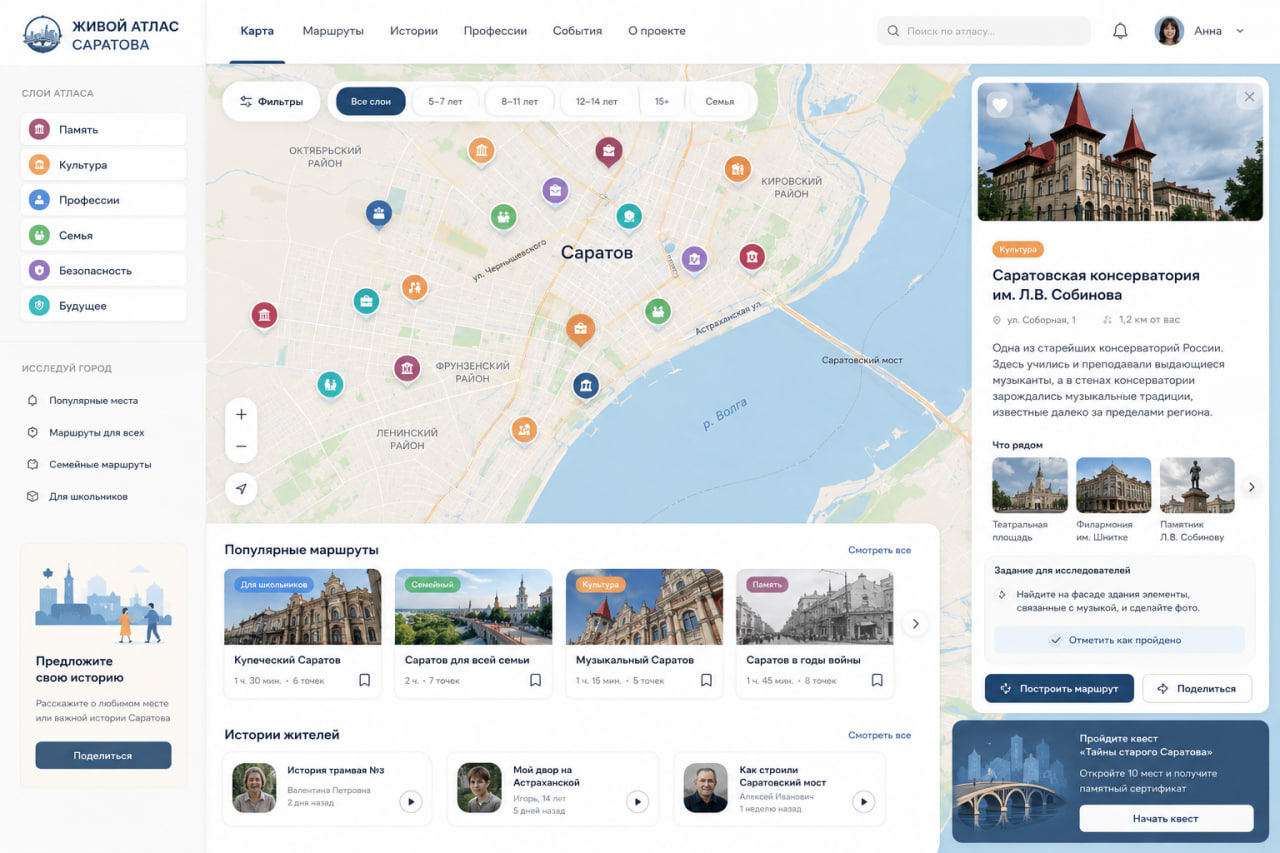This screenshot has height=853, width=1280.
Task: Open the notifications bell icon
Action: (x=1120, y=31)
